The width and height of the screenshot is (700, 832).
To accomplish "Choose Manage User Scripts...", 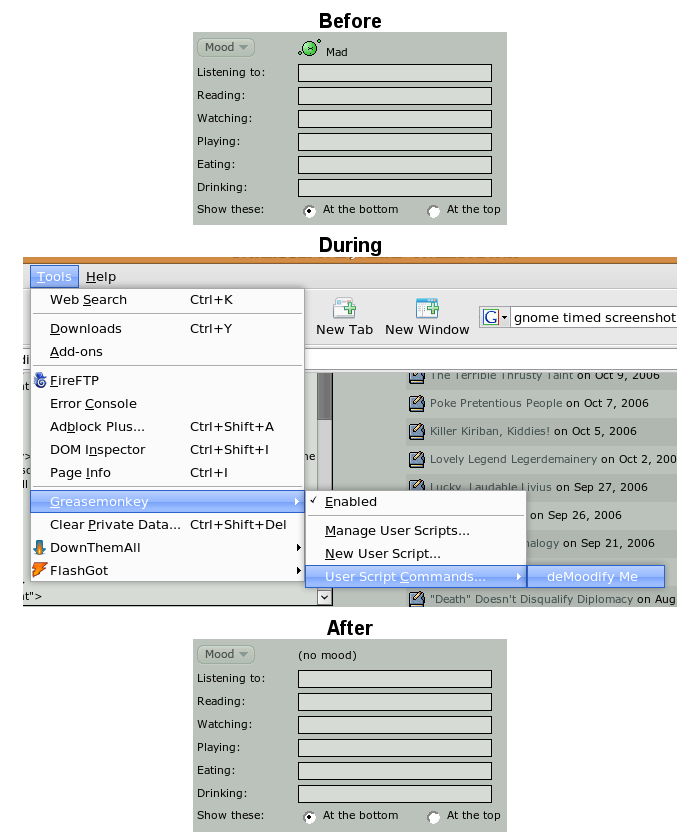I will 416,531.
